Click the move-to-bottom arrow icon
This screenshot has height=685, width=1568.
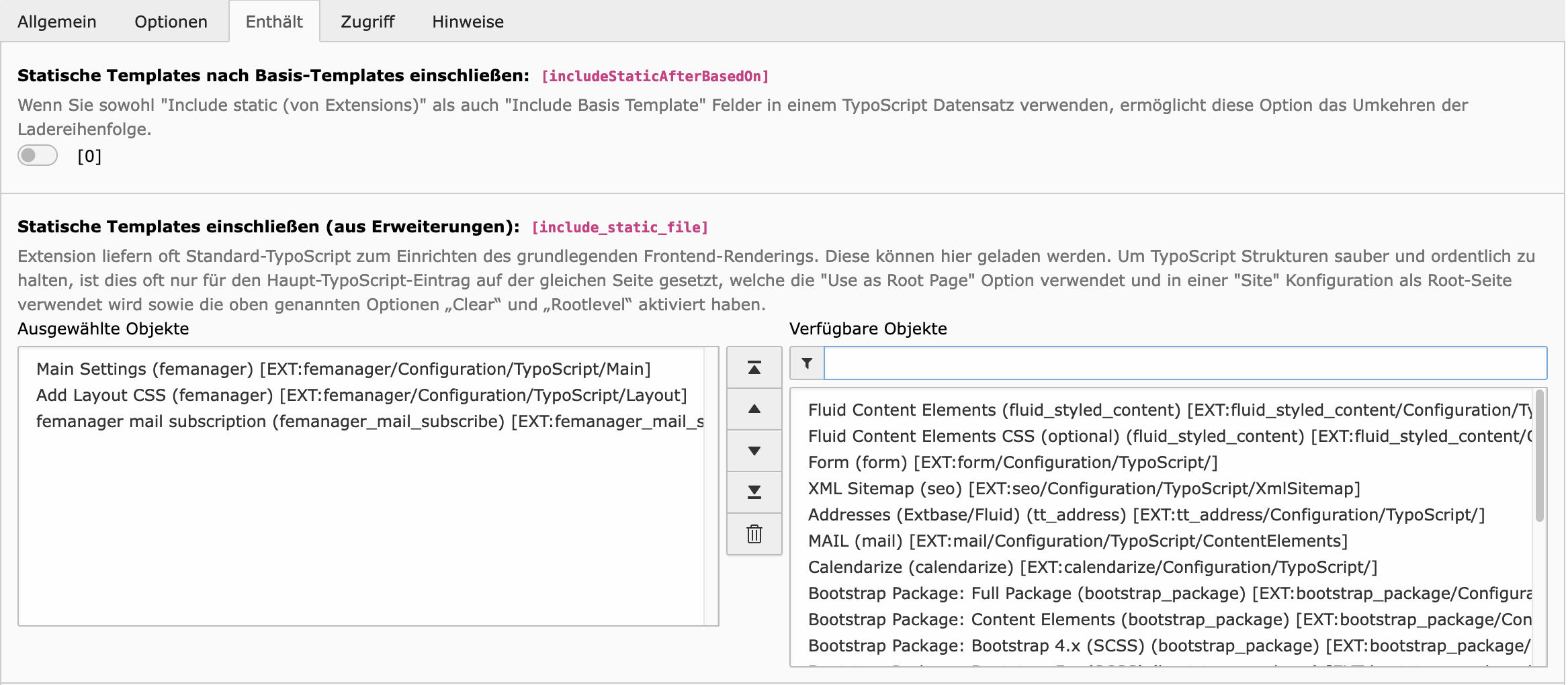[x=754, y=492]
